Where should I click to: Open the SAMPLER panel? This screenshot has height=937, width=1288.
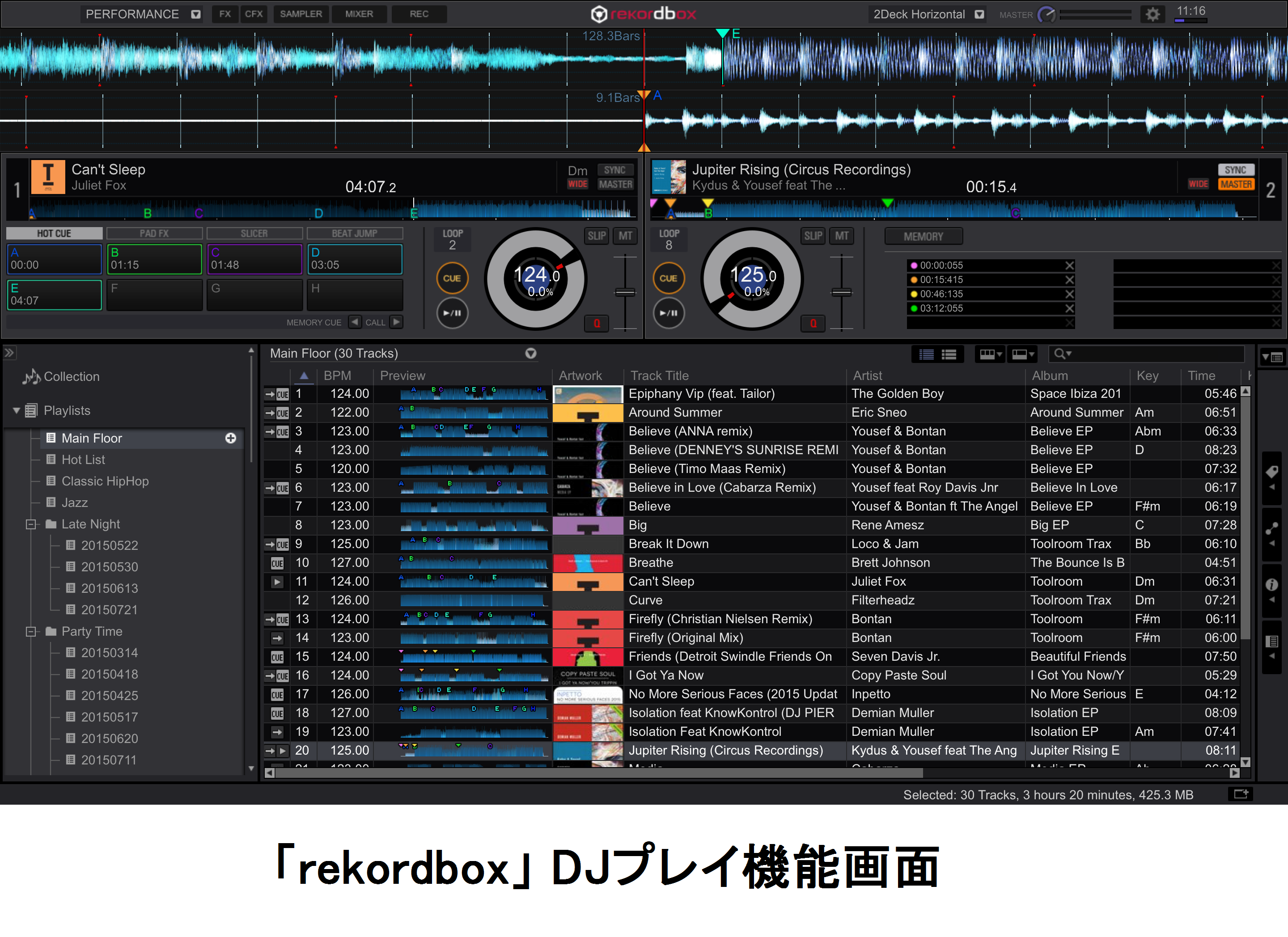point(301,14)
